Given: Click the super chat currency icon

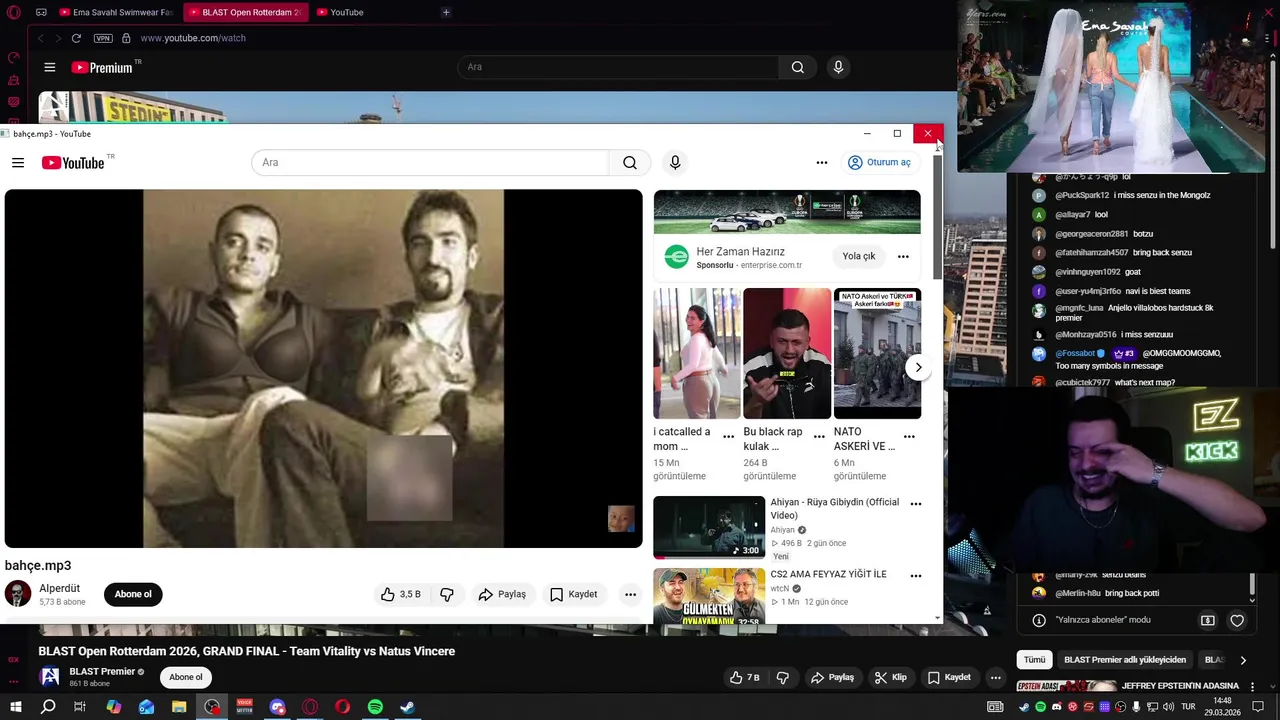Looking at the screenshot, I should click(x=1207, y=620).
